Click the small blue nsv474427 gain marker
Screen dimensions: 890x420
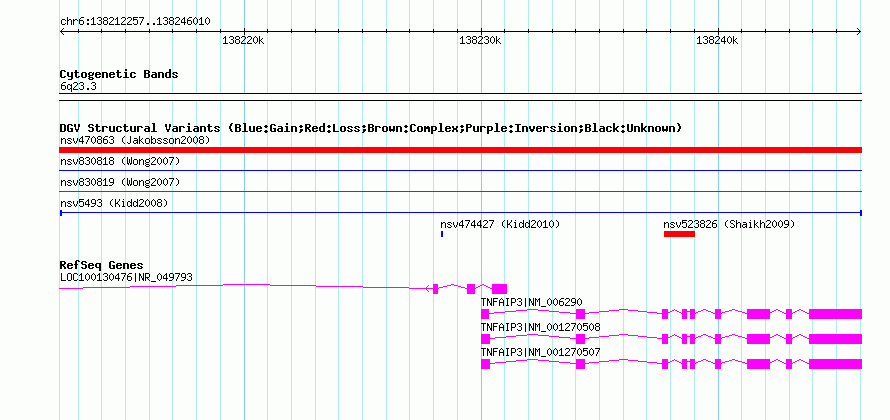tap(442, 234)
